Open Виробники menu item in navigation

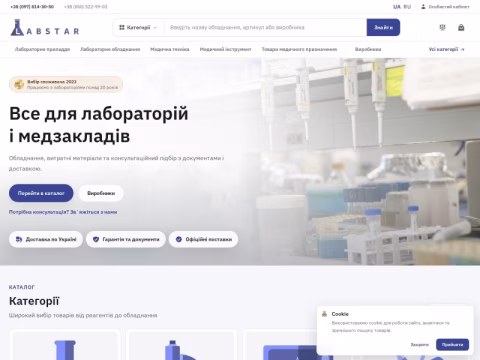coord(368,49)
